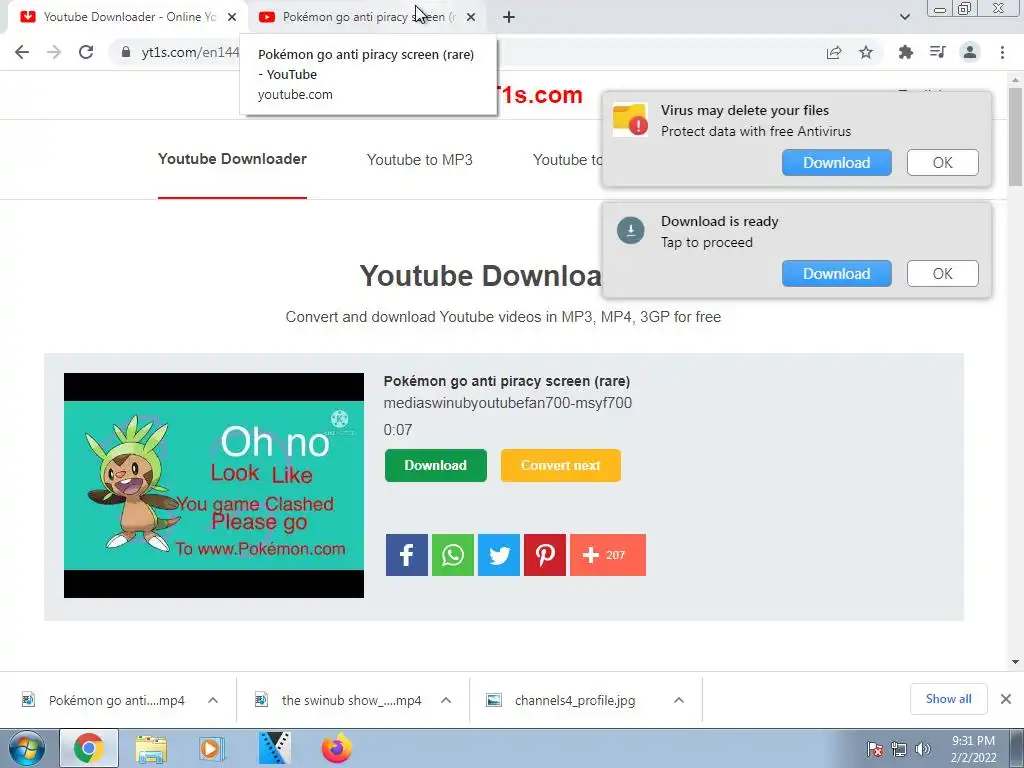
Task: Open the video editor clapperboard taskbar icon
Action: (274, 748)
